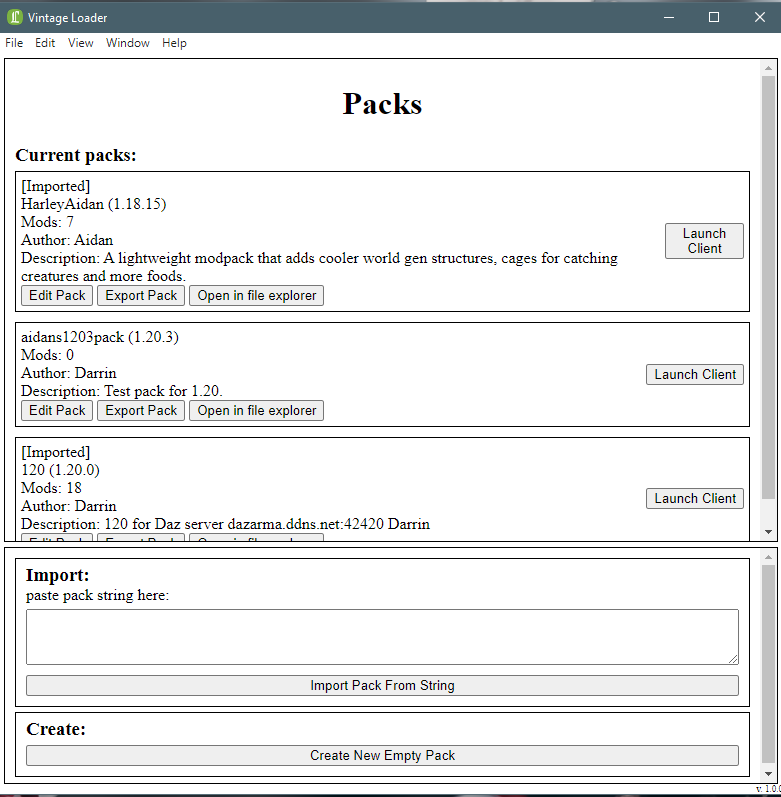Edit the HarleyAidan pack
The image size is (781, 797).
coord(57,296)
